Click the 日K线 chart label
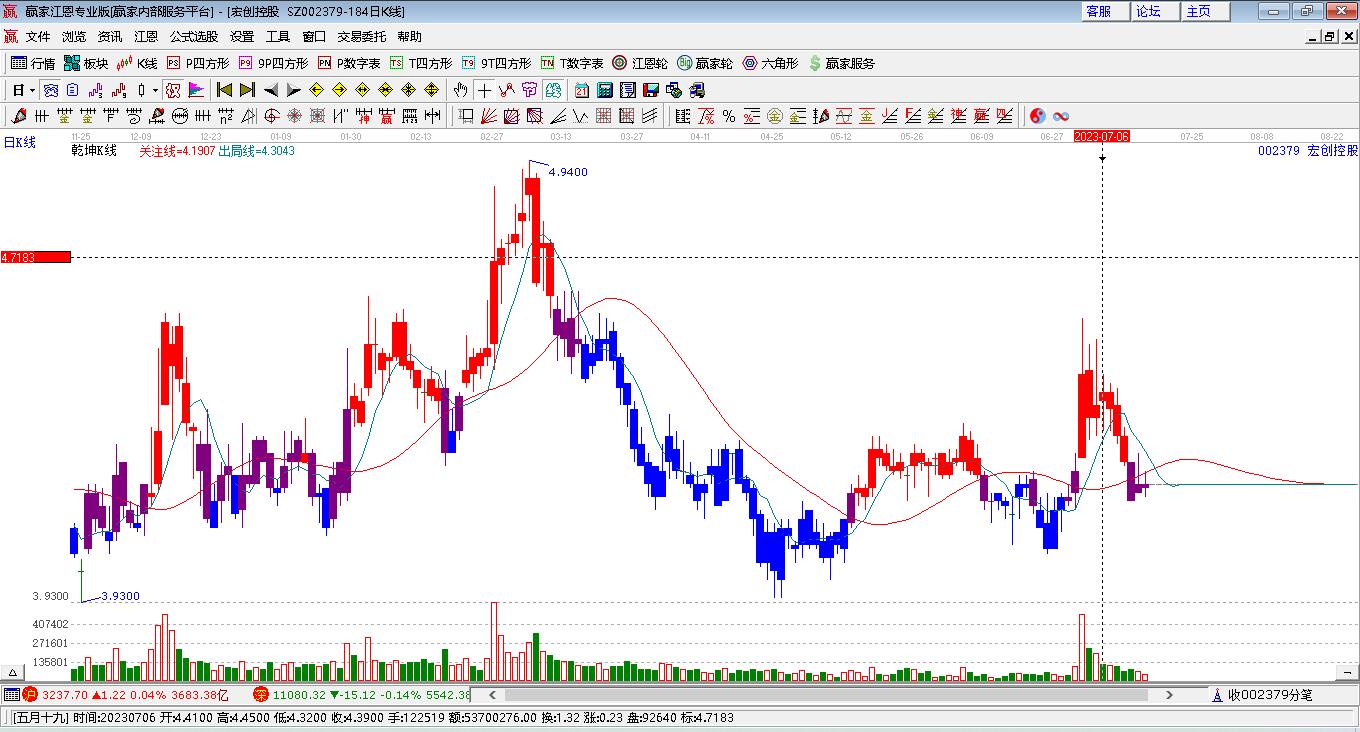This screenshot has height=732, width=1360. (20, 143)
